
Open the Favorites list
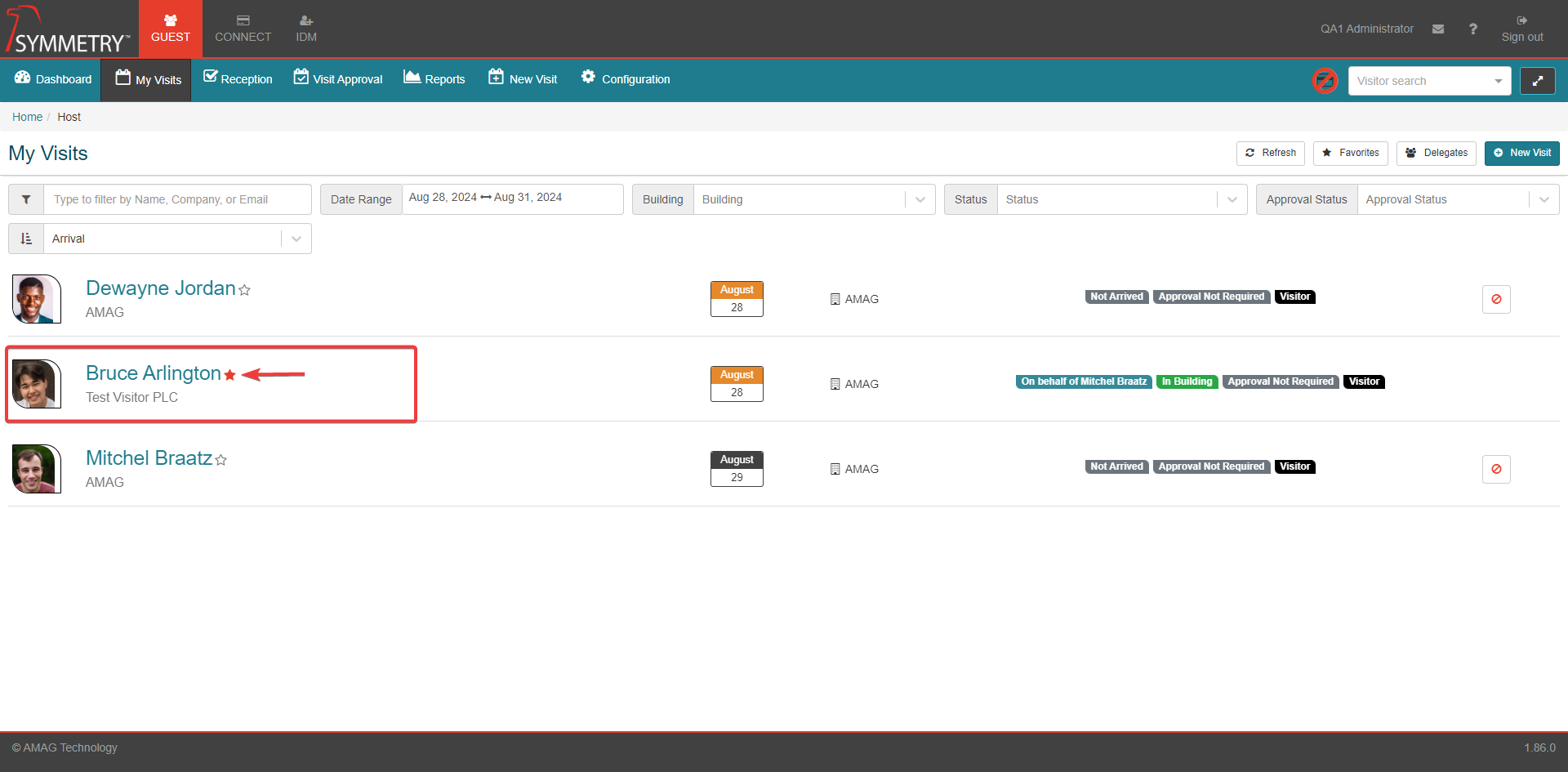pos(1351,153)
